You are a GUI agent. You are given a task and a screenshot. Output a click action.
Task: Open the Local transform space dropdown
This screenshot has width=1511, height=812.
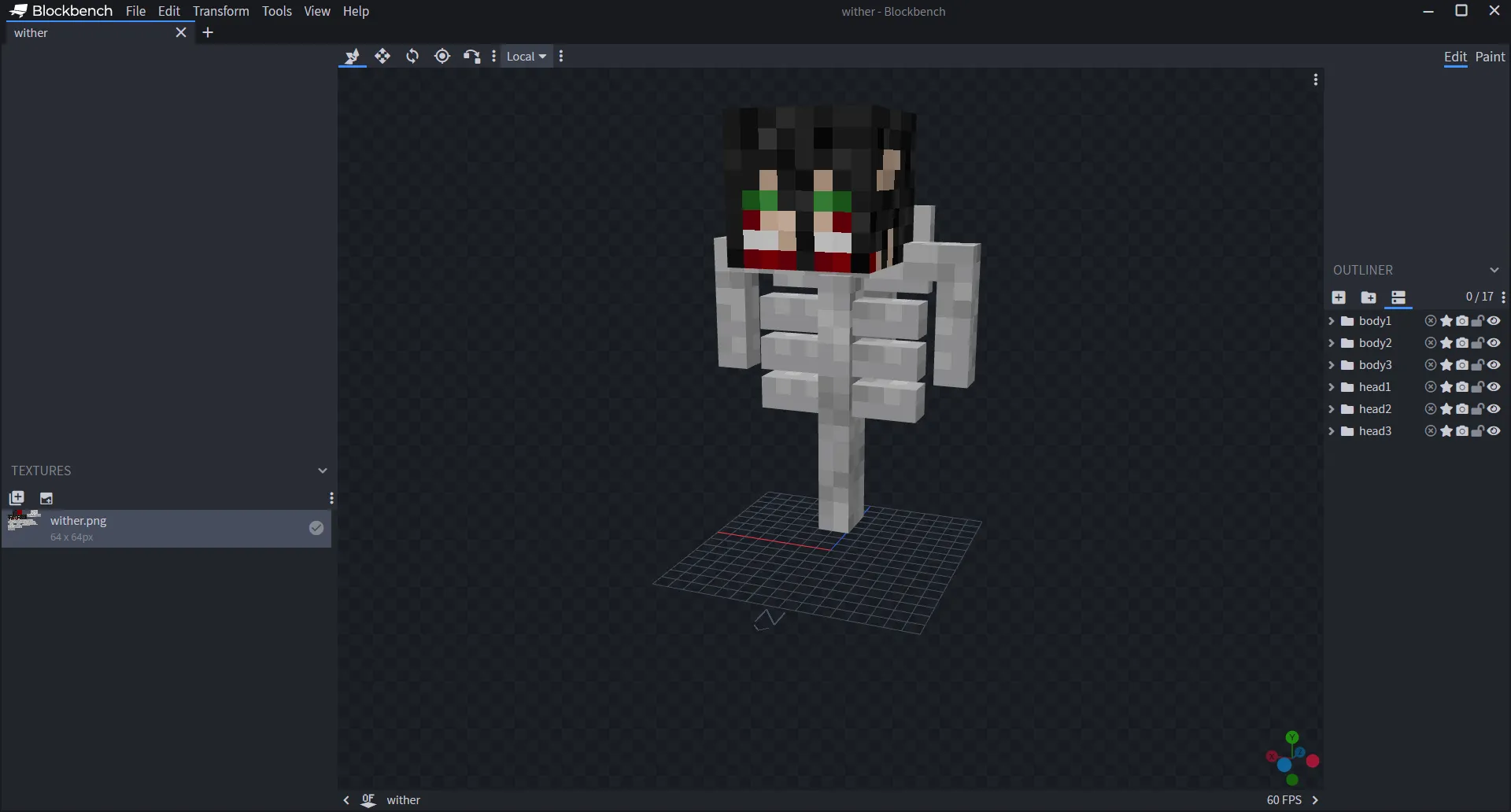(526, 56)
